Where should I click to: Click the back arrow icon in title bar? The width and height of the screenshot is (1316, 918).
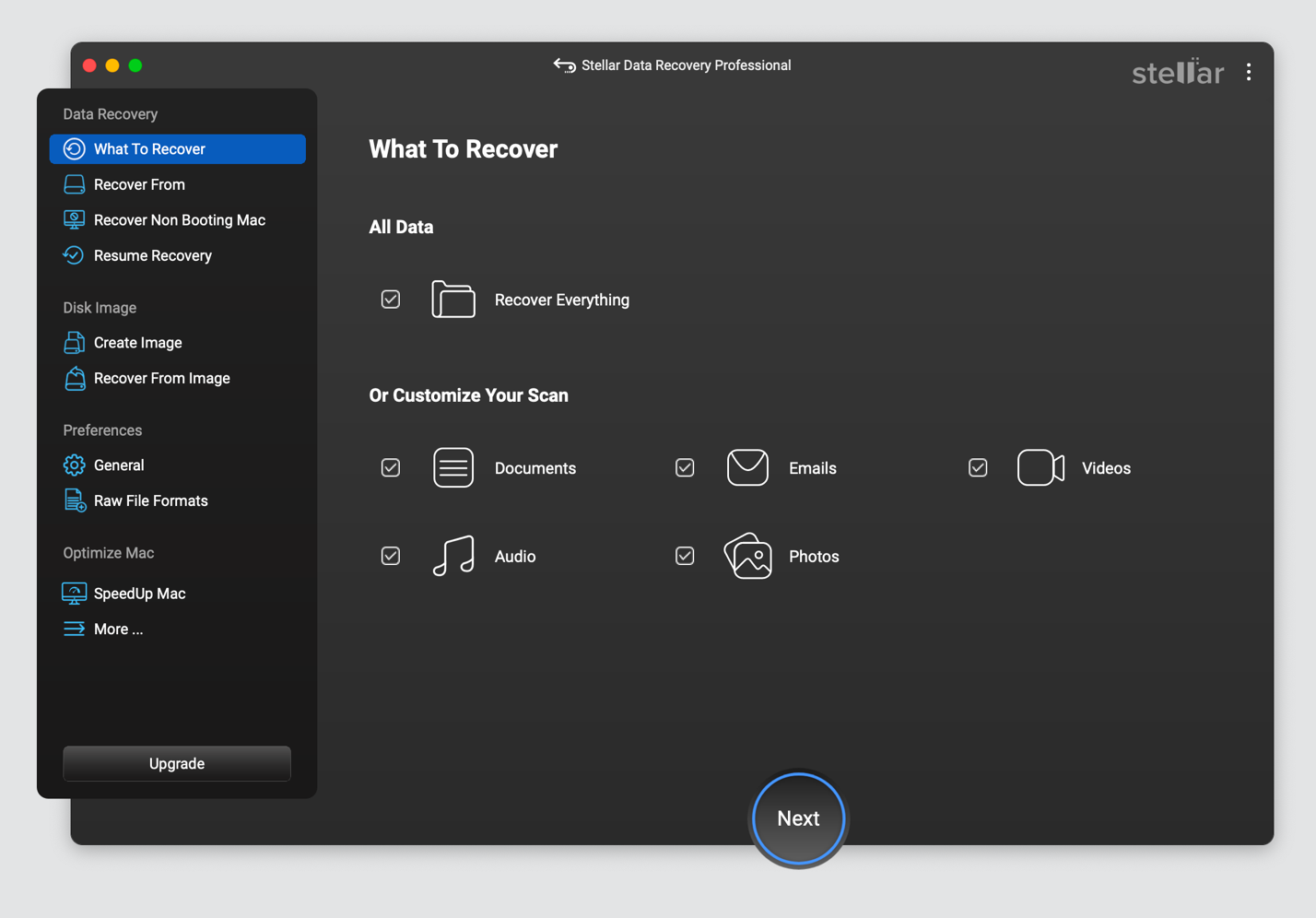coord(564,65)
